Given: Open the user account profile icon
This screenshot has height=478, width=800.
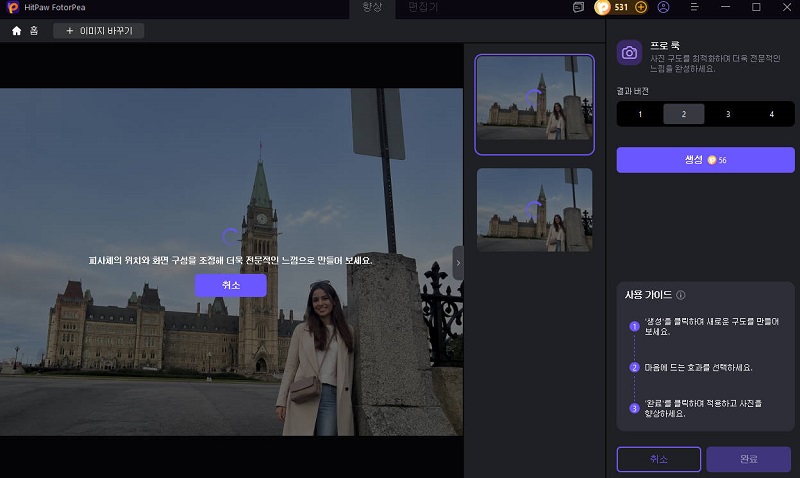Looking at the screenshot, I should click(663, 7).
